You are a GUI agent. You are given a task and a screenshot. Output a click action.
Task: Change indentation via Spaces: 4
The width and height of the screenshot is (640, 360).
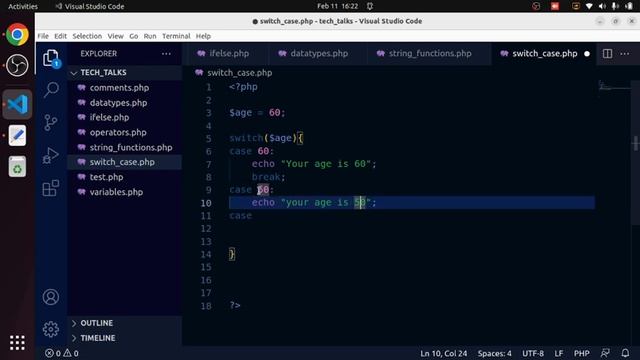(x=494, y=353)
